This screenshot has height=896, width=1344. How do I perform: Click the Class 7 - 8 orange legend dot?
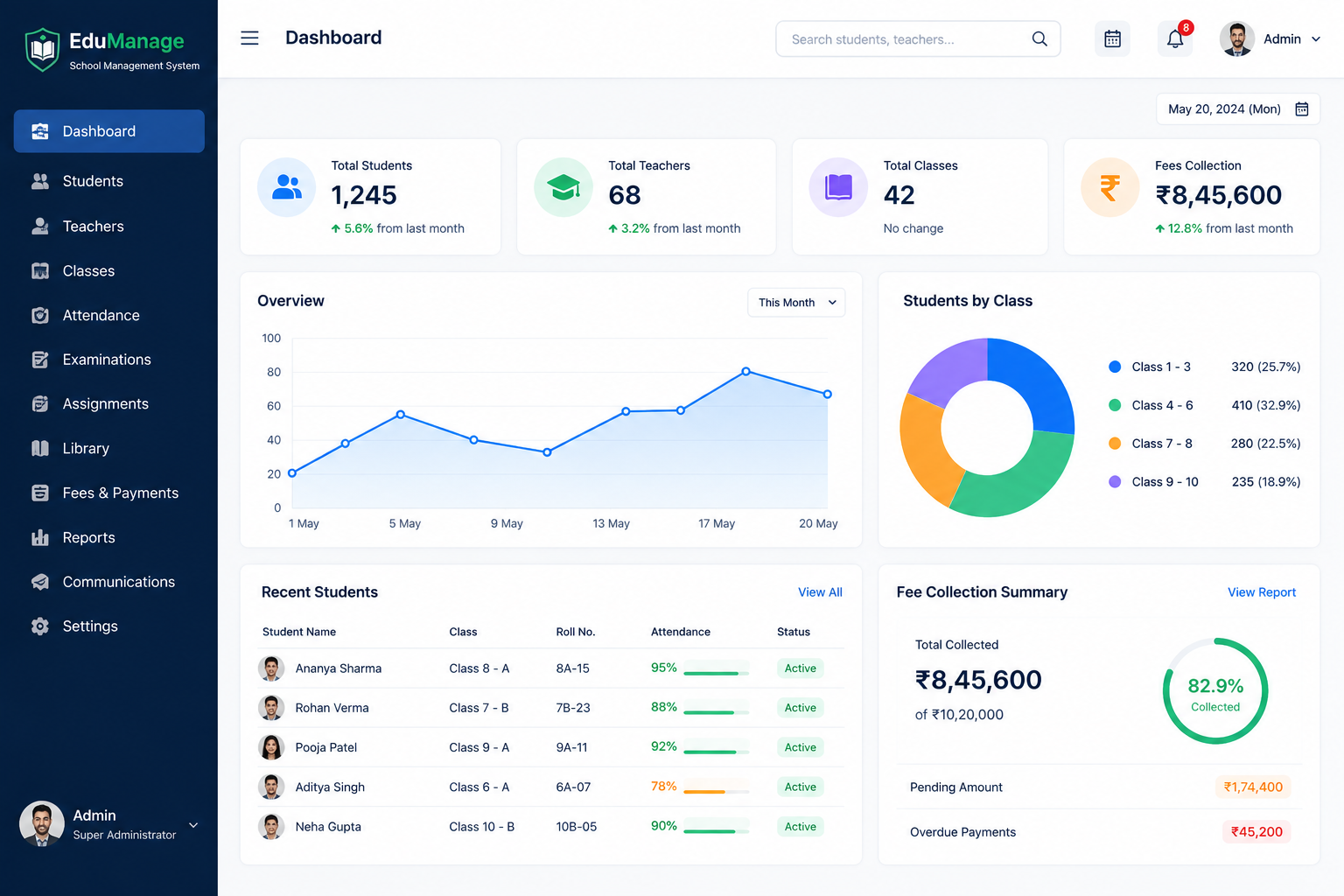click(1115, 444)
